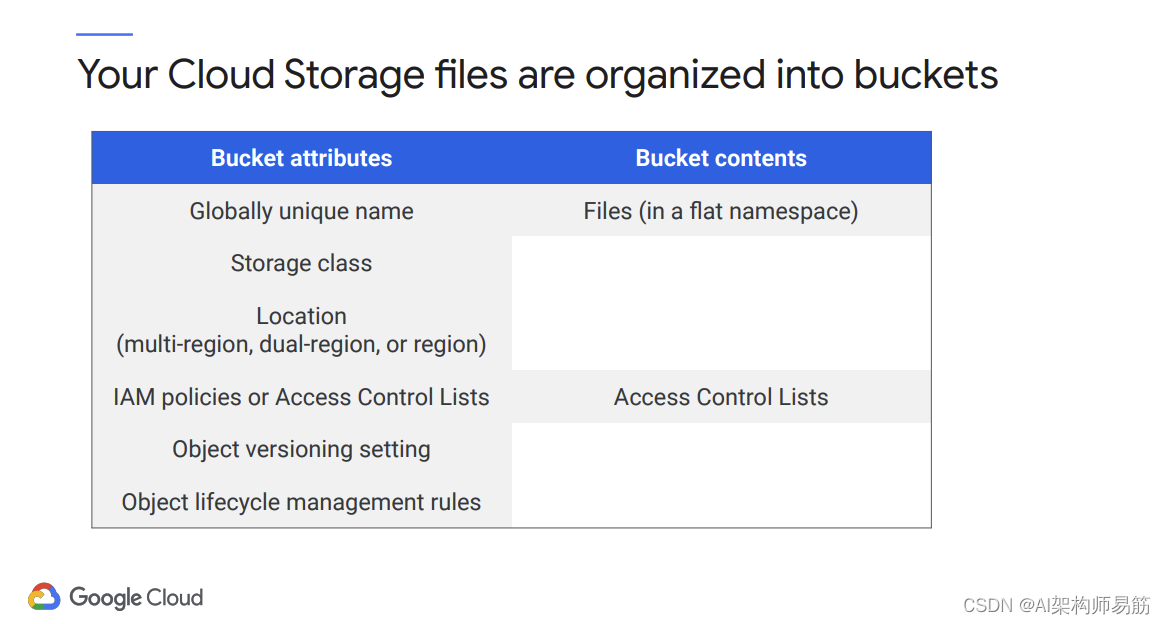Click "Object lifecycle management rules" cell

pos(301,502)
